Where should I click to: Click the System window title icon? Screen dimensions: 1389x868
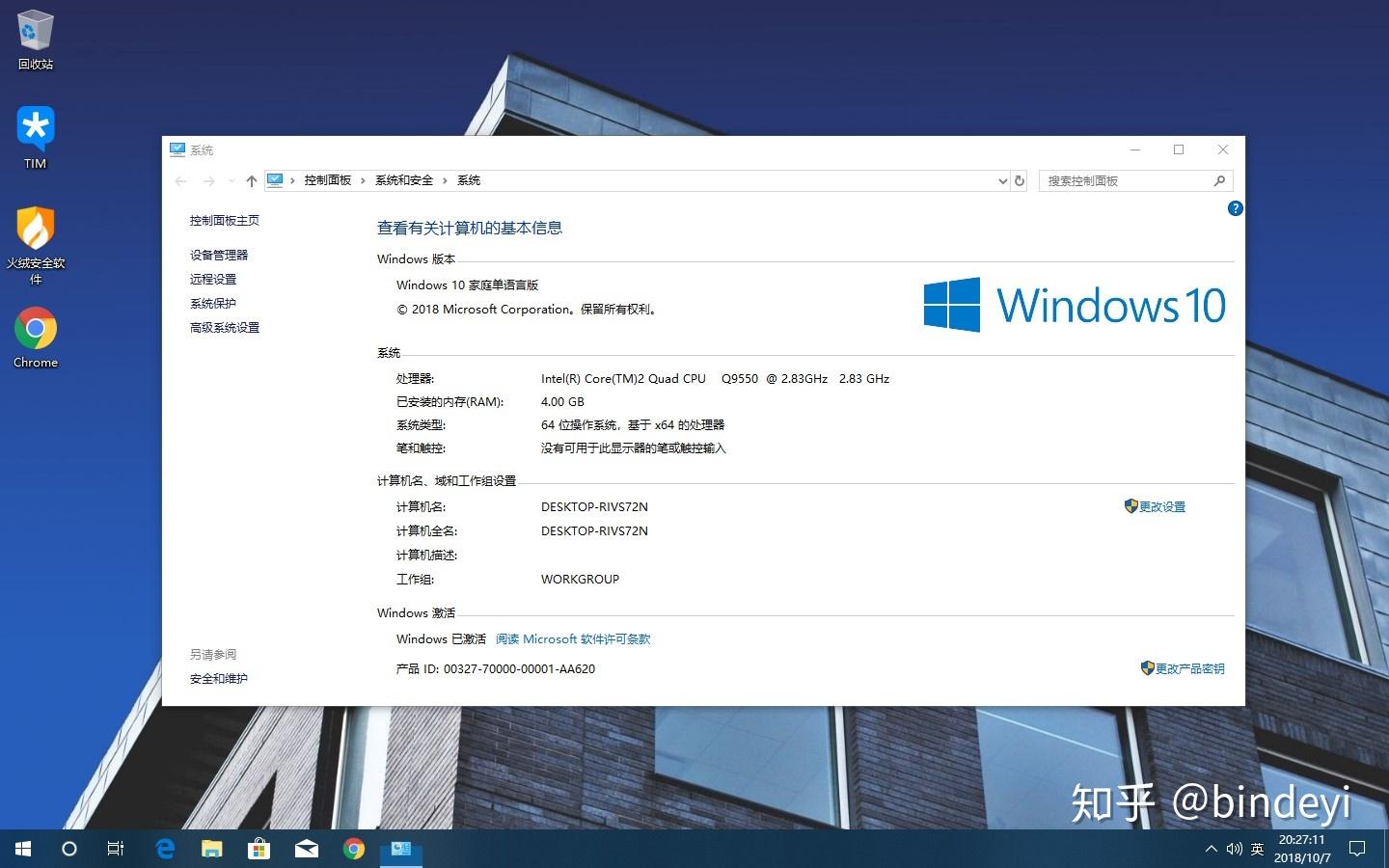177,149
